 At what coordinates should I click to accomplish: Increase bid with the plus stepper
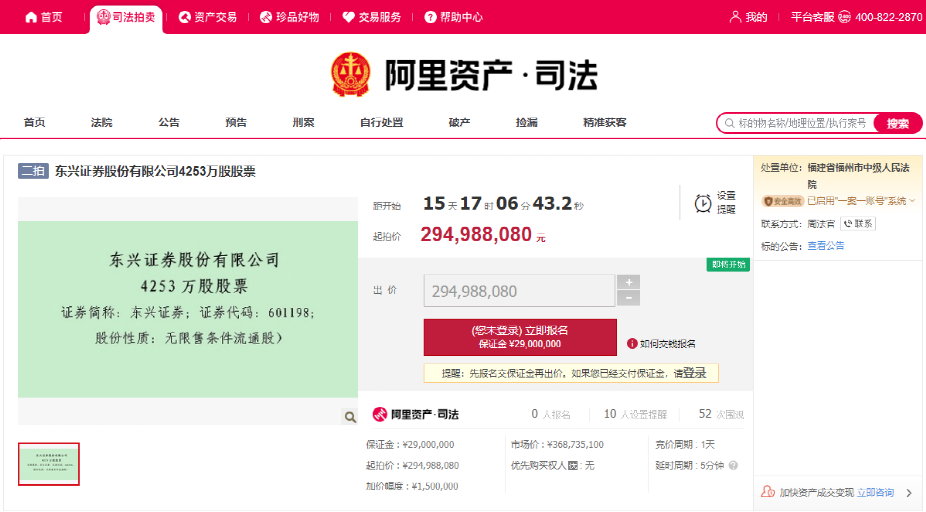tap(628, 283)
